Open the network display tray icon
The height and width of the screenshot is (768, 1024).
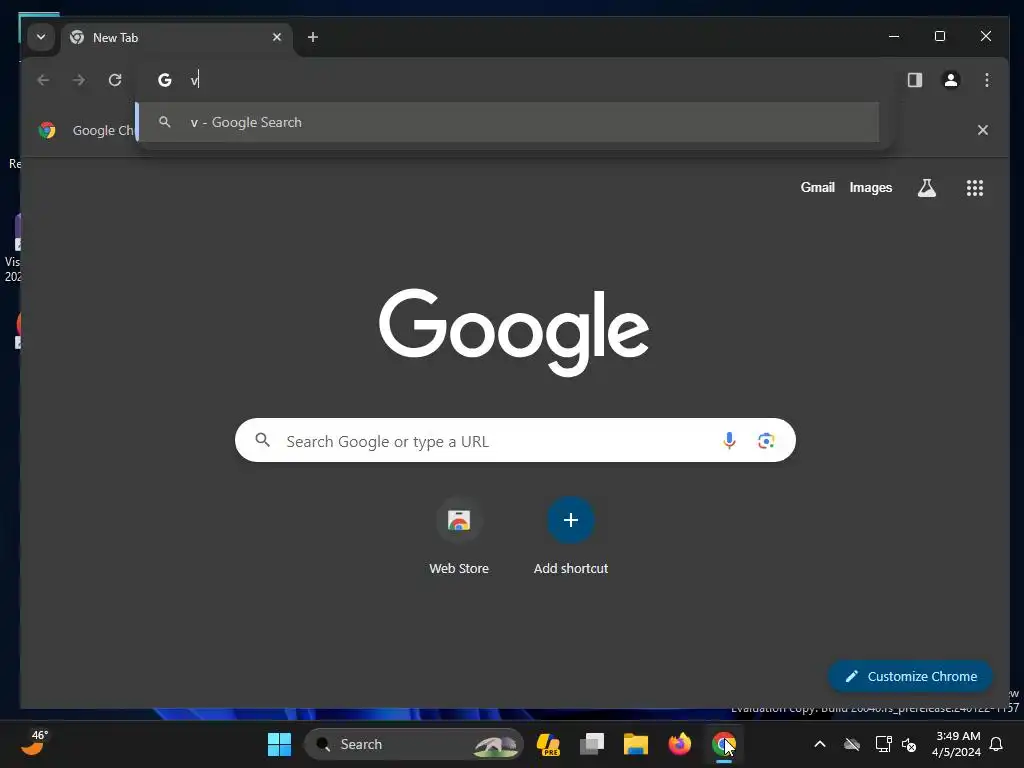[883, 744]
